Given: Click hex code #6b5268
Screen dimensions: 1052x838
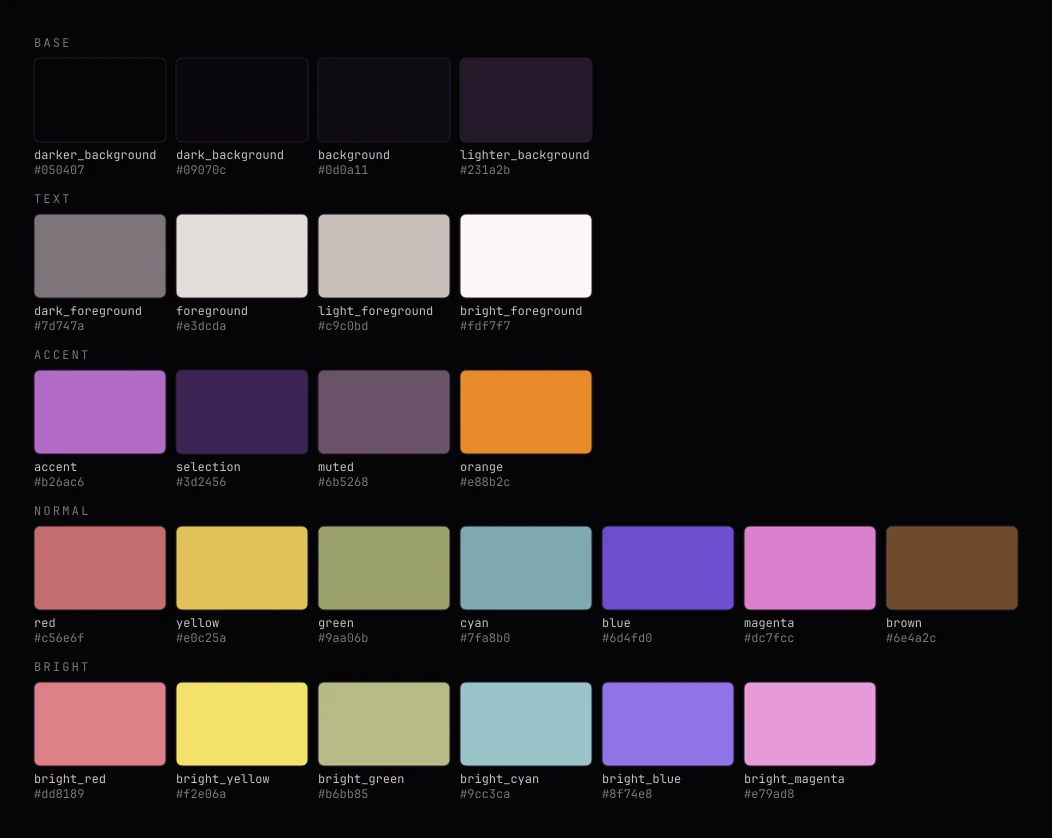Looking at the screenshot, I should [x=343, y=482].
